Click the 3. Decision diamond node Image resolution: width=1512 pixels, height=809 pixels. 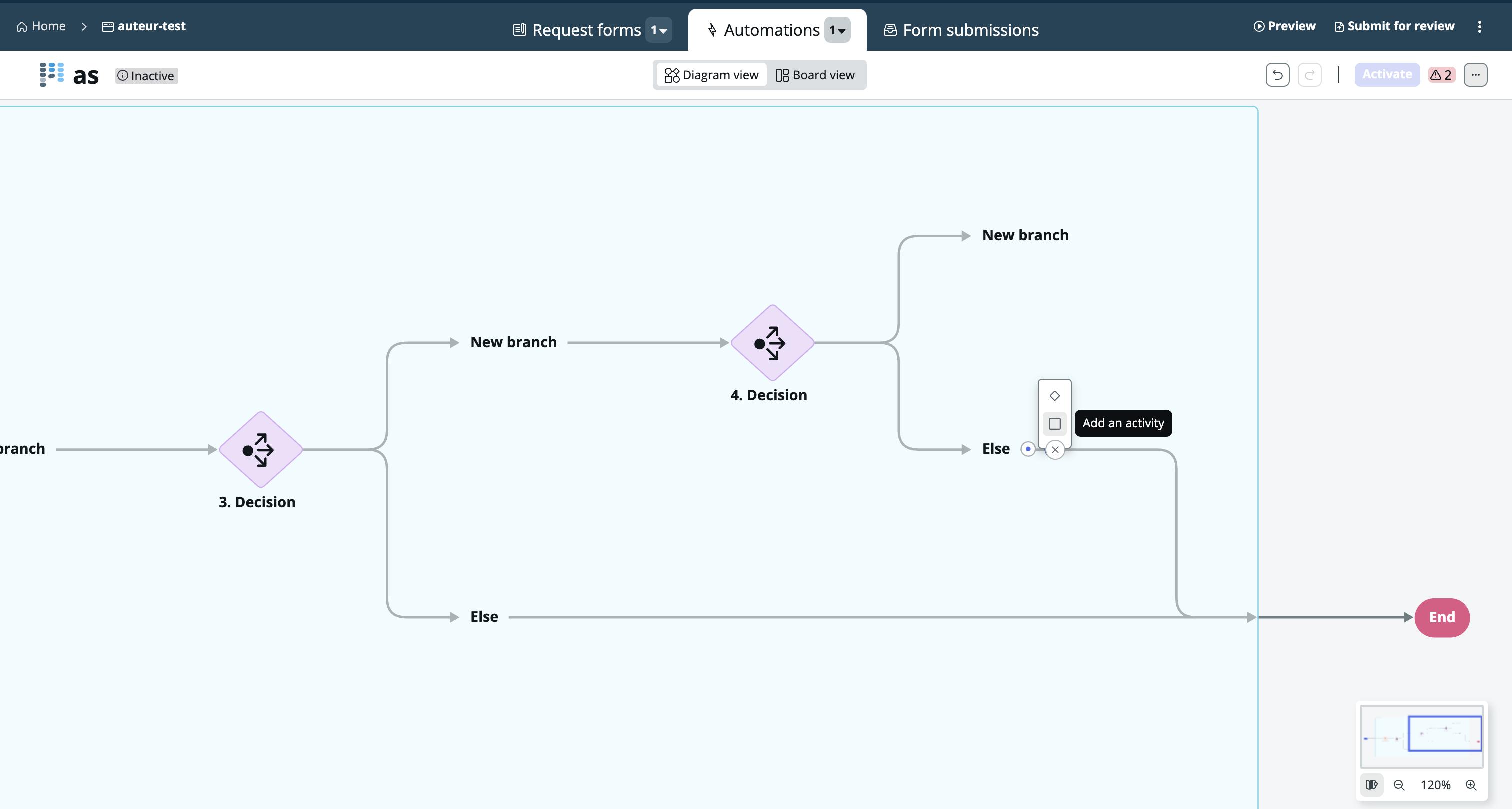coord(260,449)
